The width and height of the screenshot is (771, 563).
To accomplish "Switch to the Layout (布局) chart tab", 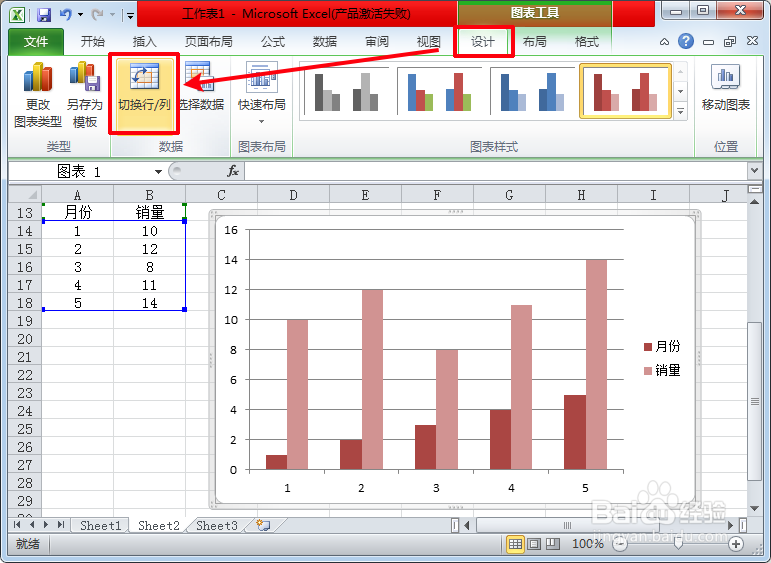I will coord(534,42).
